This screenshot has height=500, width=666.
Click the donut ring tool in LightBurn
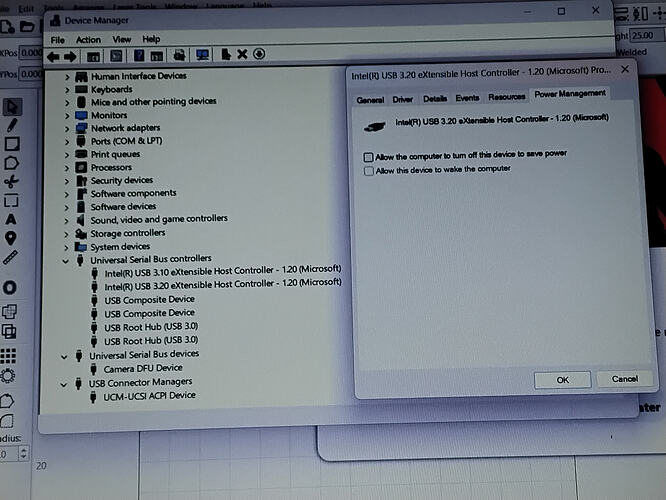(9, 288)
